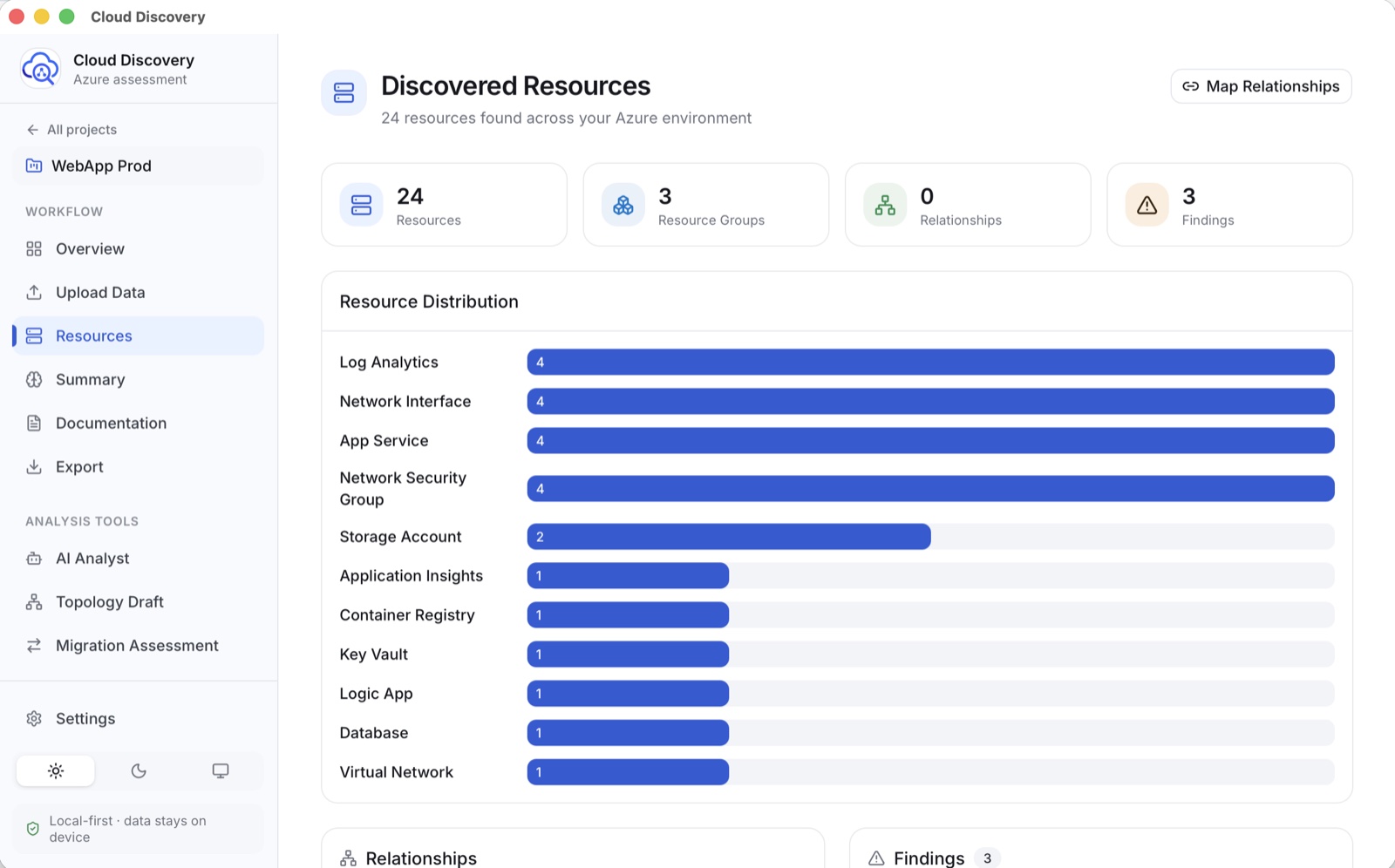Image resolution: width=1395 pixels, height=868 pixels.
Task: Click the Network Security Group label
Action: [403, 489]
